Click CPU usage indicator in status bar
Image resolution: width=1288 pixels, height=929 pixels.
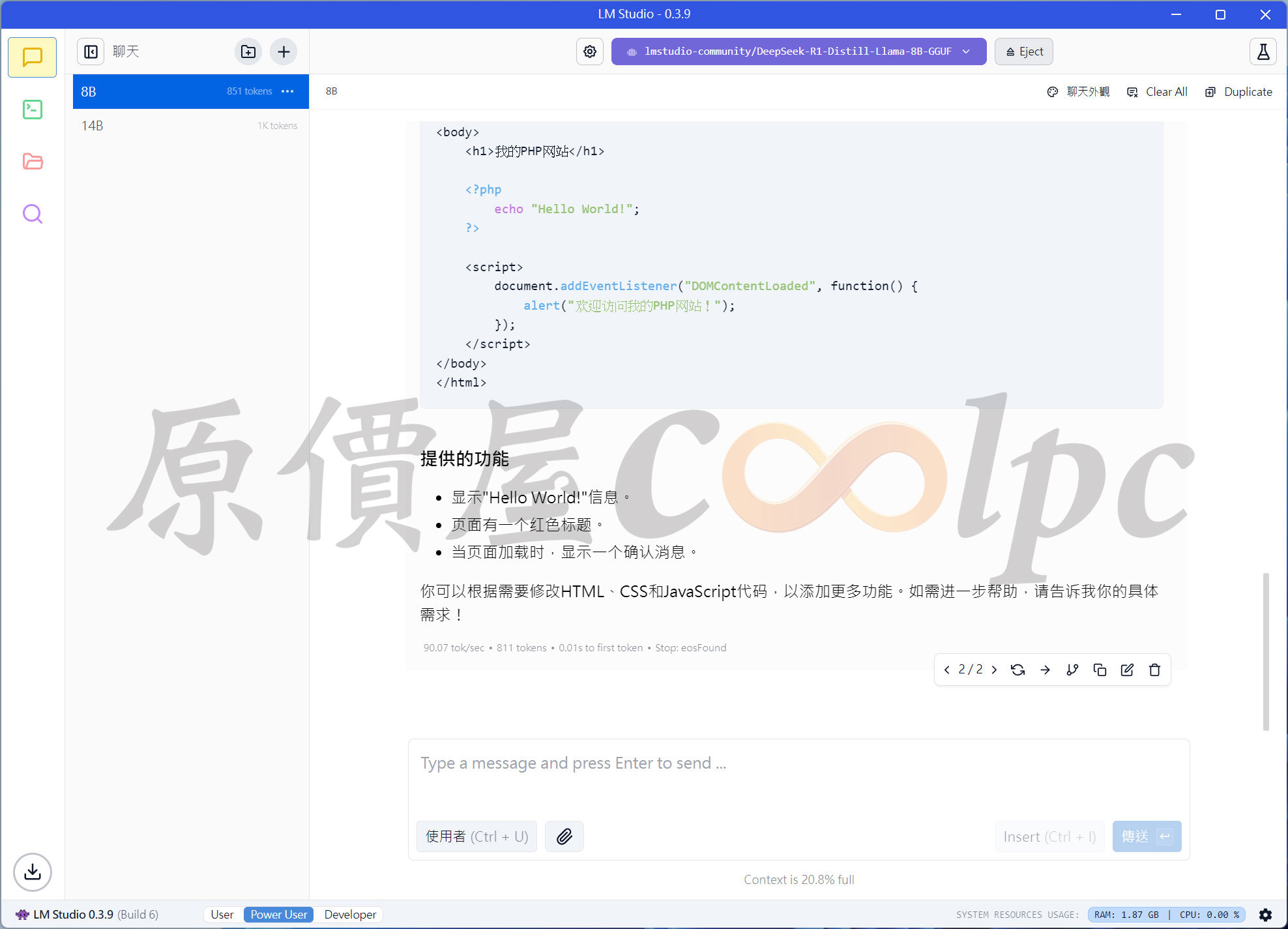click(x=1209, y=915)
